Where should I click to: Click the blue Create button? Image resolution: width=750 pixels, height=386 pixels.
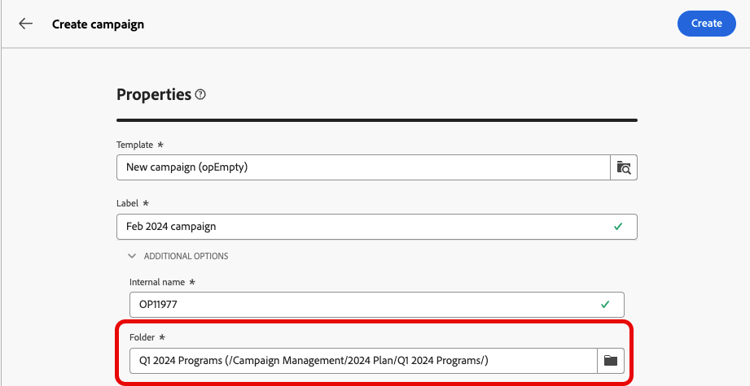click(x=706, y=23)
